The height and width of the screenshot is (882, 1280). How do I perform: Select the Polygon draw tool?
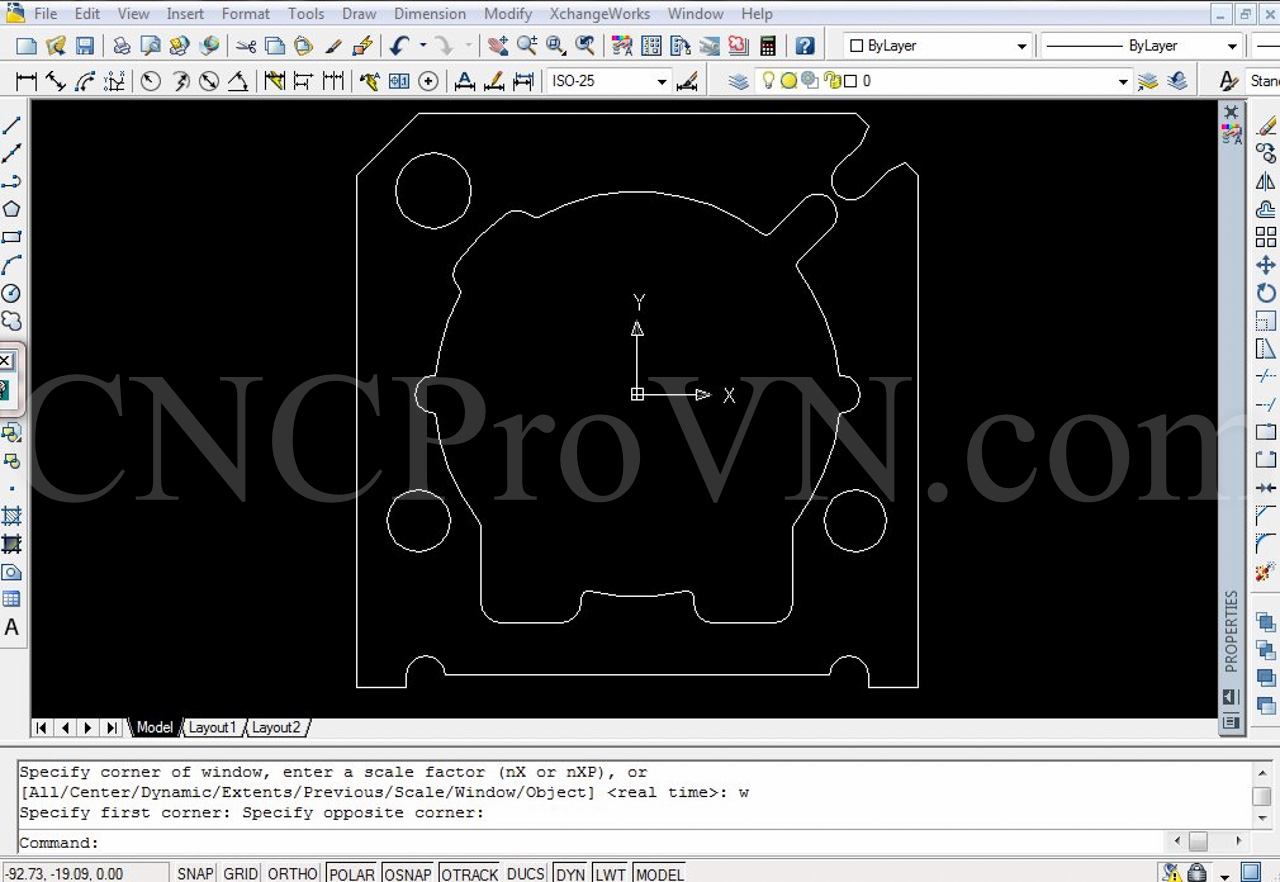coord(12,209)
